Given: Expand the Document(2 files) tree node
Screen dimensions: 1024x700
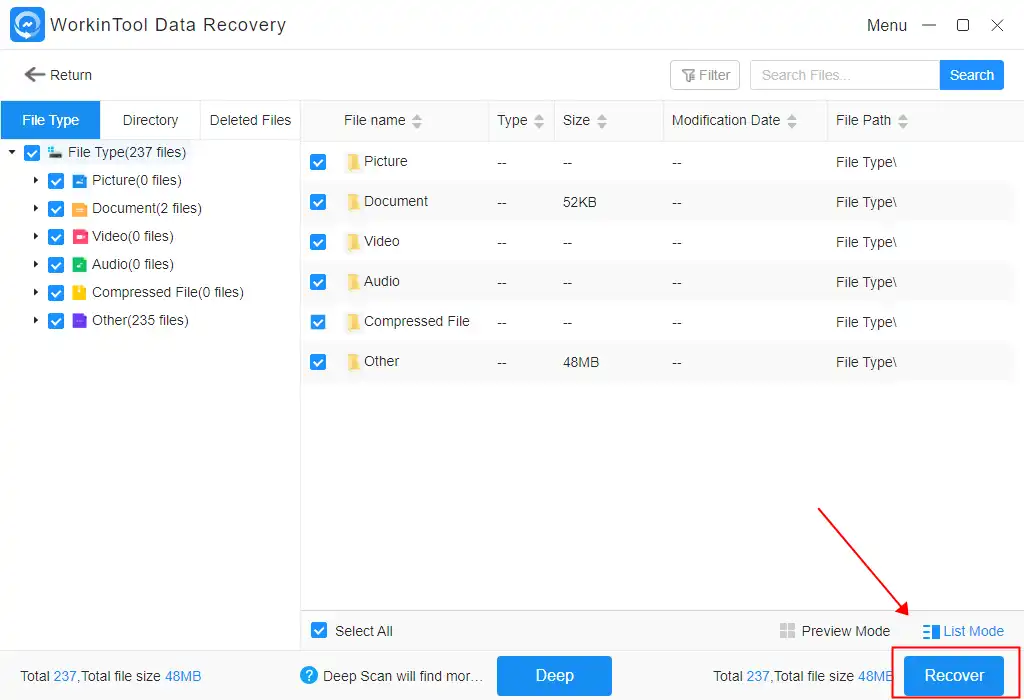Looking at the screenshot, I should point(36,208).
